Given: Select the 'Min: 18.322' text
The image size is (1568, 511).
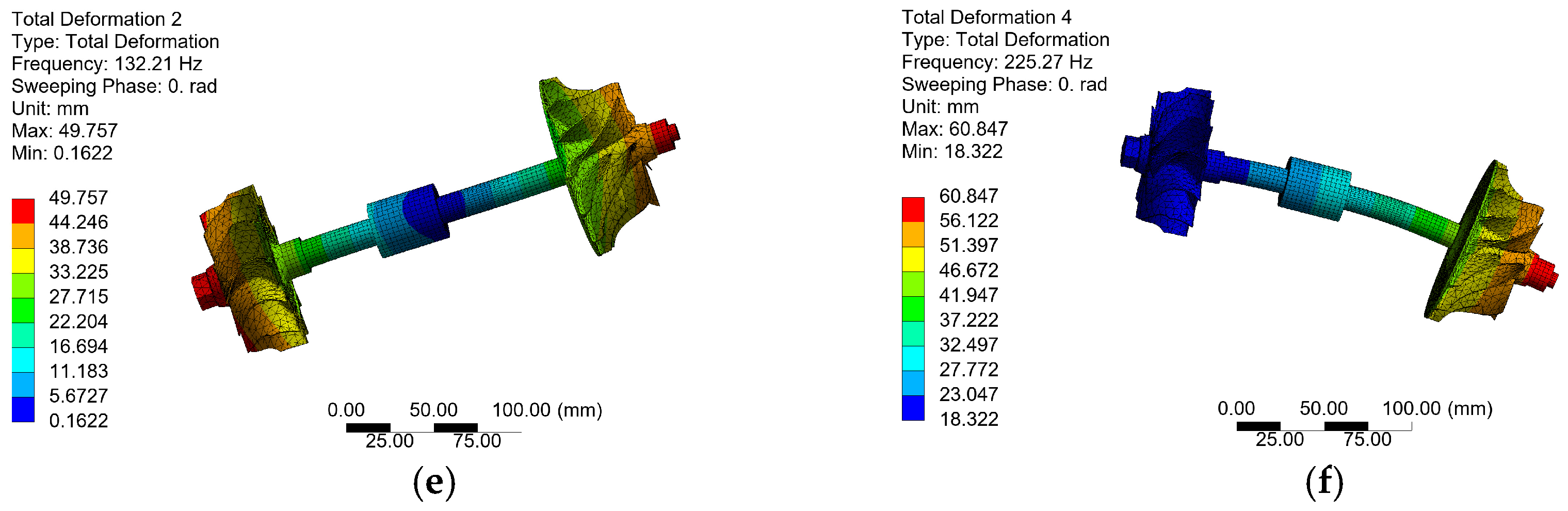Looking at the screenshot, I should point(951,151).
